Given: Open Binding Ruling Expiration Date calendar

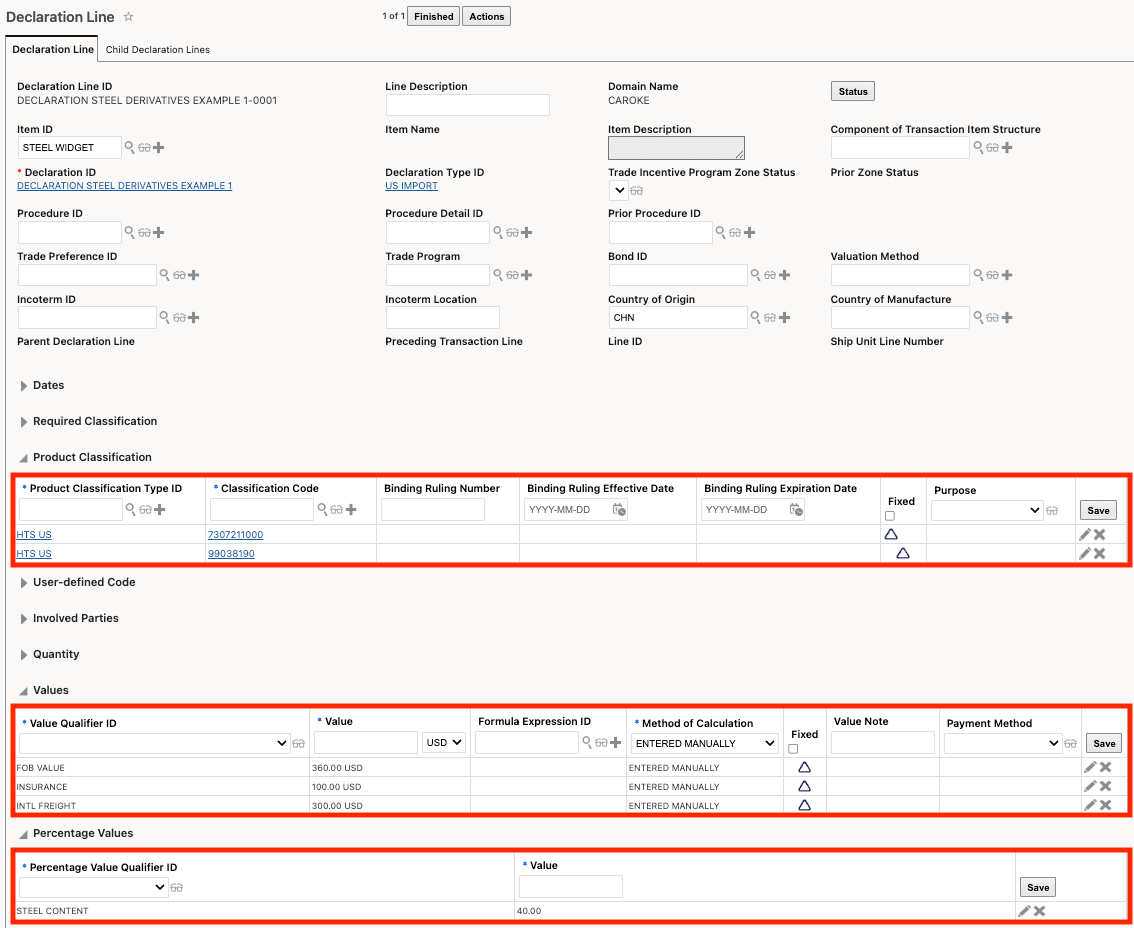Looking at the screenshot, I should 796,510.
